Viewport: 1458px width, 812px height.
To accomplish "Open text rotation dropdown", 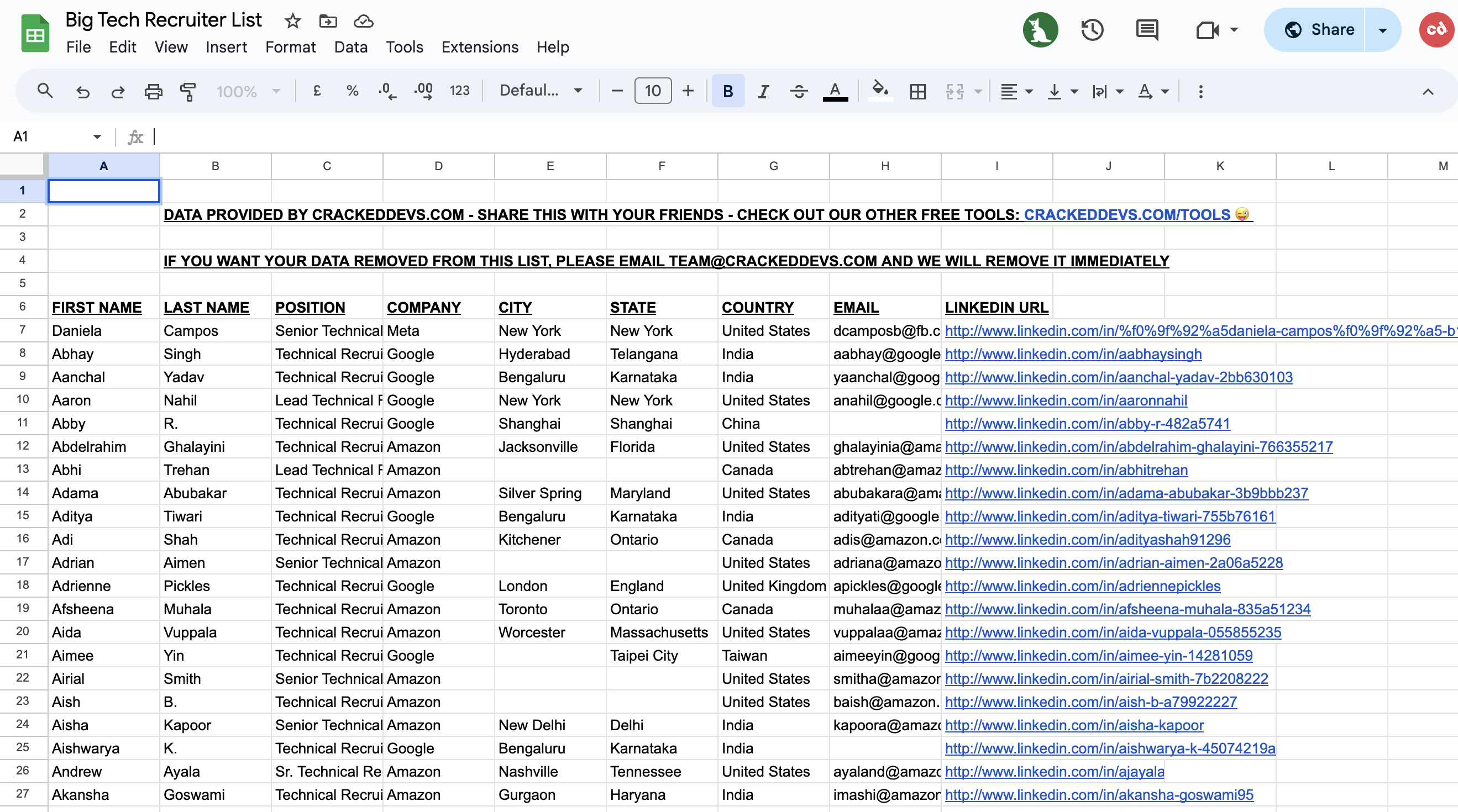I will (1153, 91).
